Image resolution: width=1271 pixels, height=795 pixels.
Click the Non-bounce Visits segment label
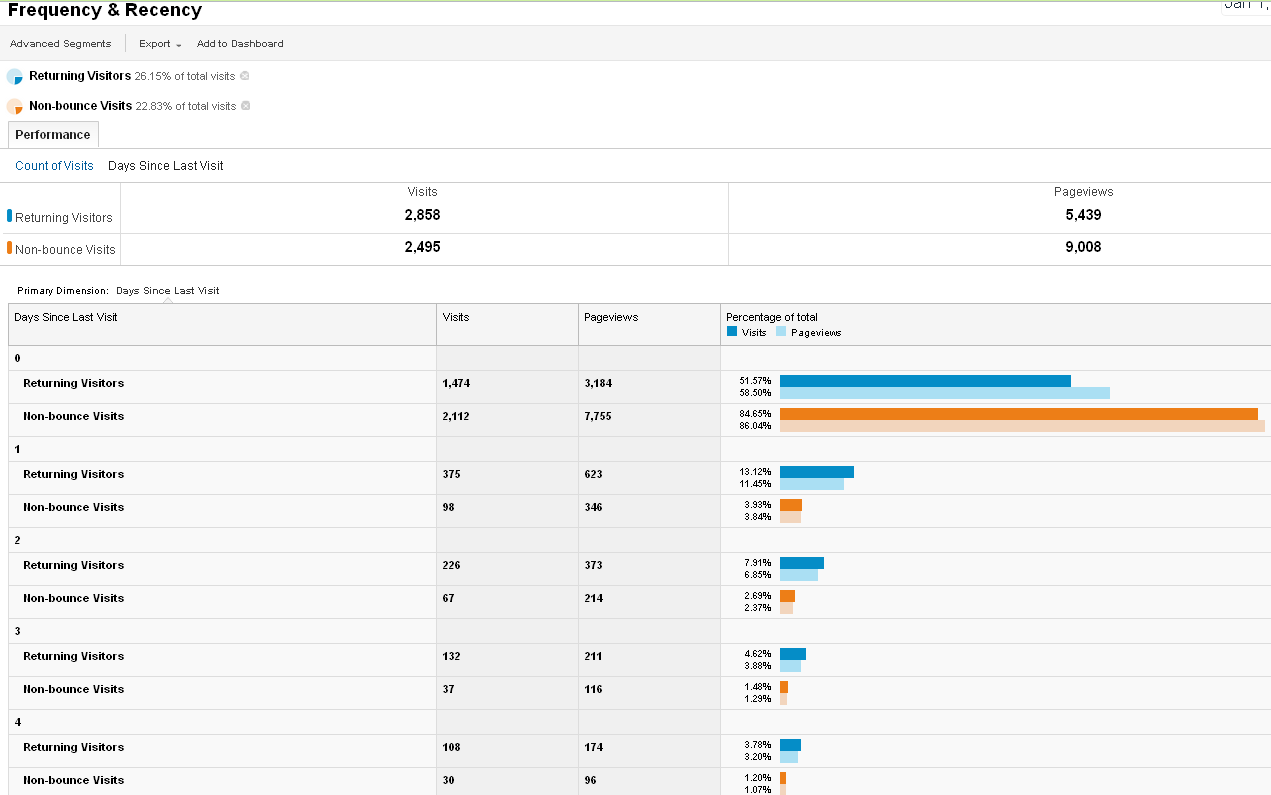coord(80,106)
